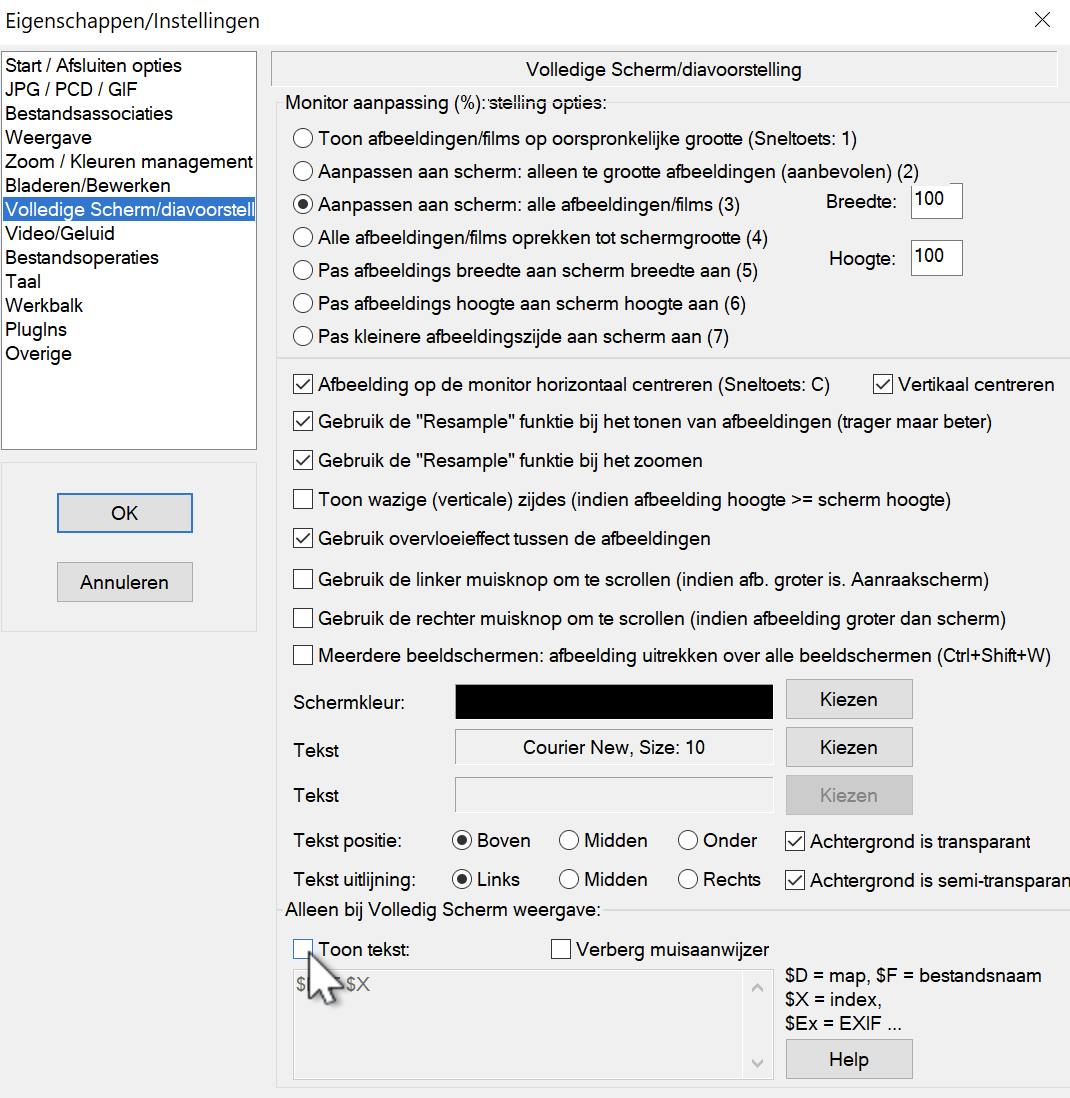1070x1098 pixels.
Task: Toggle Achtergrond is semi-transparant checkbox
Action: pos(795,880)
